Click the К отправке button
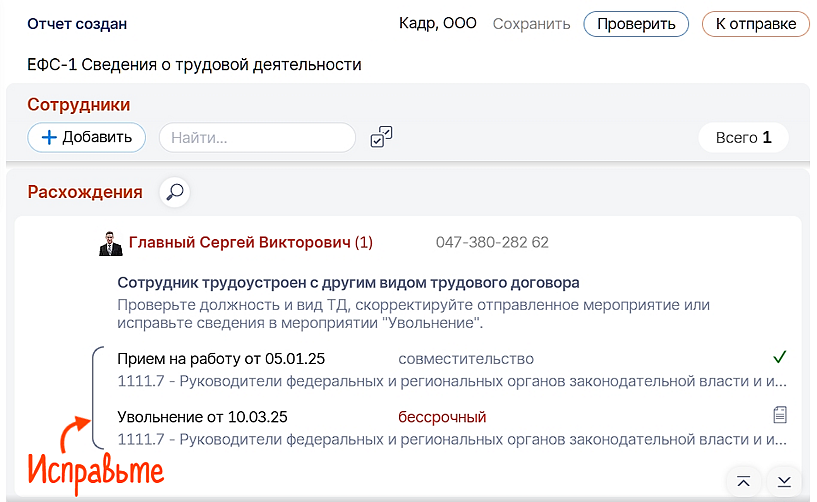Screen dimensions: 817x502 tap(755, 24)
